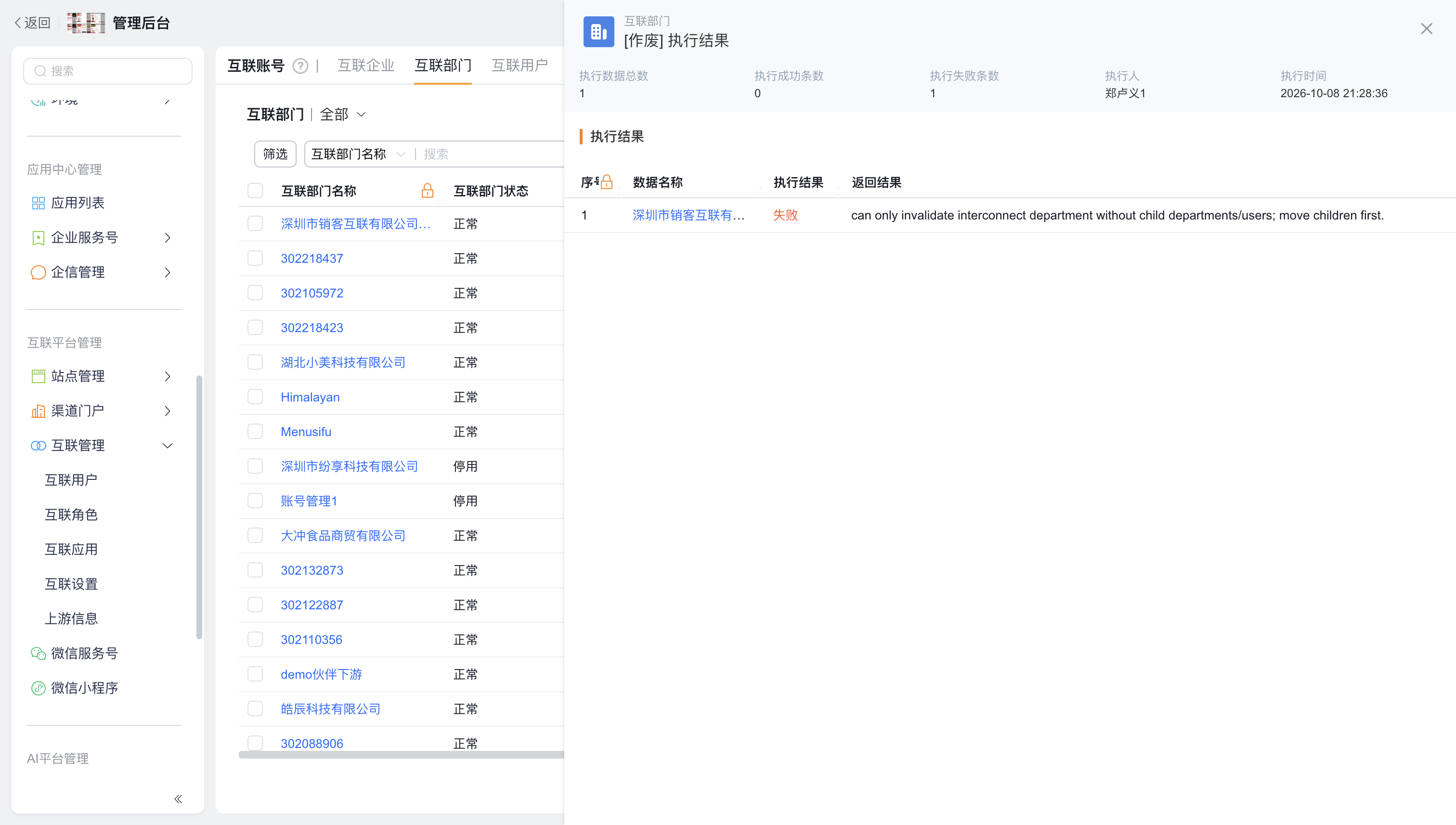Open 互联角色 in the sidebar
The image size is (1456, 825).
click(71, 515)
